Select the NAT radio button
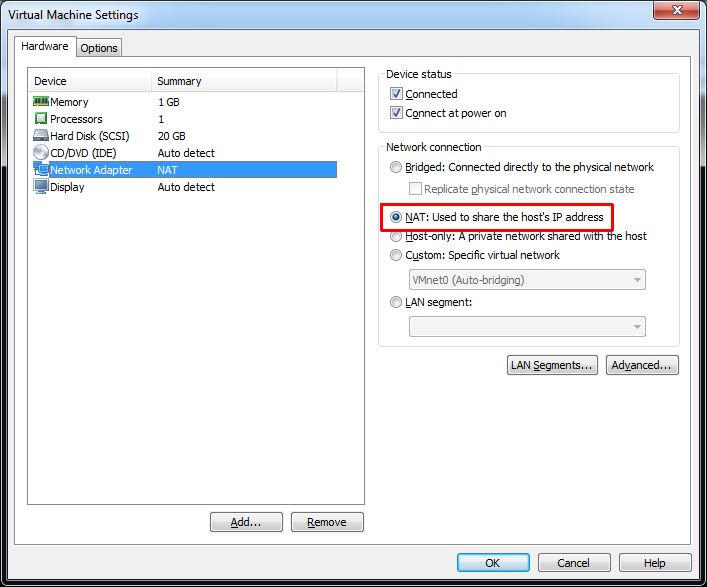Image resolution: width=707 pixels, height=587 pixels. click(395, 217)
